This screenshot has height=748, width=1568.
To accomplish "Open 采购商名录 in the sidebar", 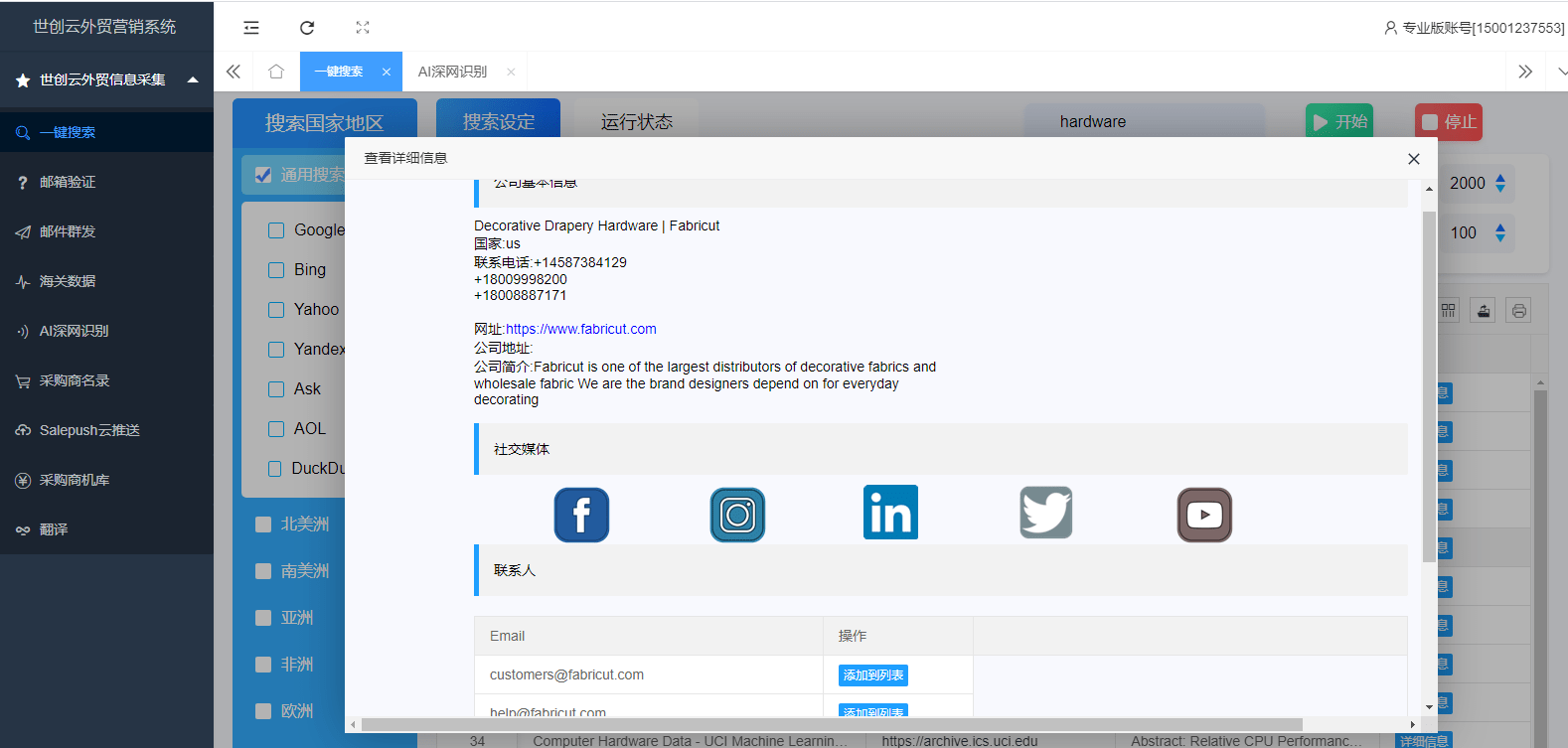I will 106,380.
